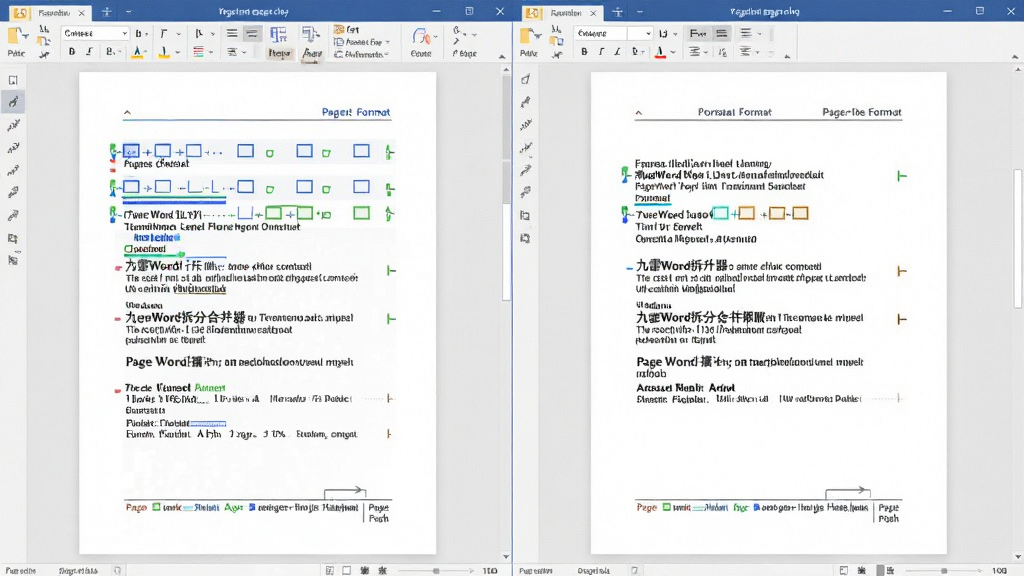
Task: Toggle Bold in the right window ribbon
Action: (x=584, y=52)
